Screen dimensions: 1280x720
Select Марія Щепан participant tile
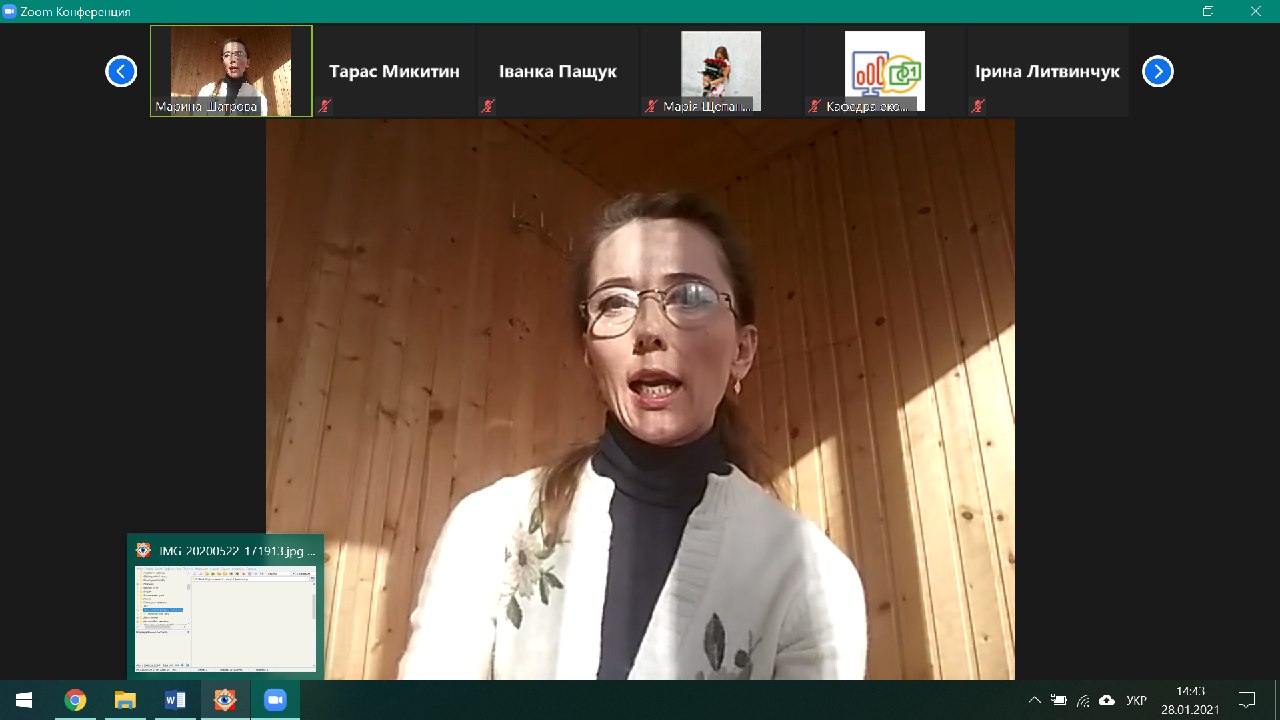[x=721, y=71]
